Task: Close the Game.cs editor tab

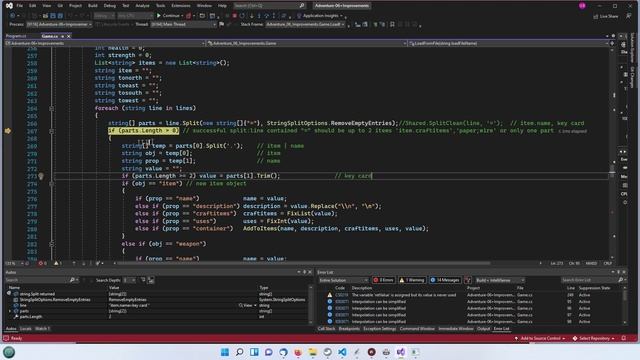Action: (69, 36)
